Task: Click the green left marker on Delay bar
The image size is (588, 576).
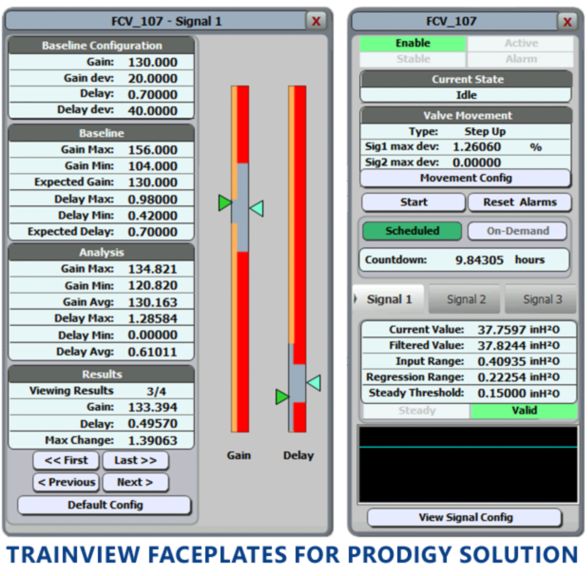Action: tap(282, 397)
